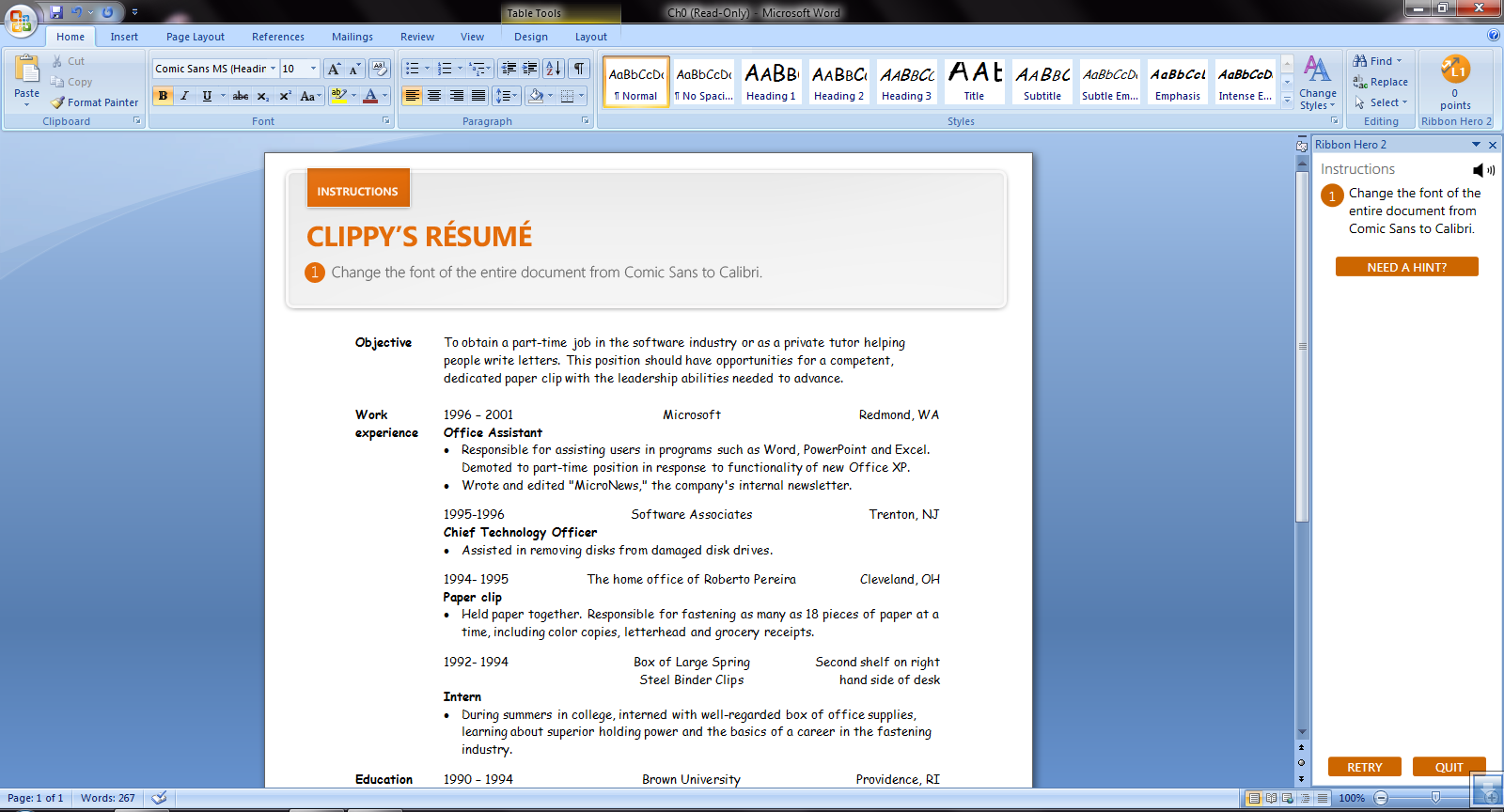The image size is (1504, 812).
Task: Click the NEED A HINT? button
Action: (1406, 267)
